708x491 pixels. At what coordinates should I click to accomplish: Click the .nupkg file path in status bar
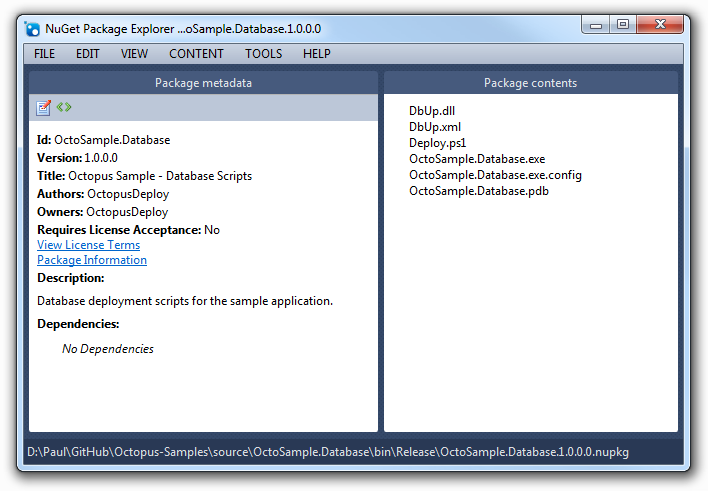click(x=328, y=452)
